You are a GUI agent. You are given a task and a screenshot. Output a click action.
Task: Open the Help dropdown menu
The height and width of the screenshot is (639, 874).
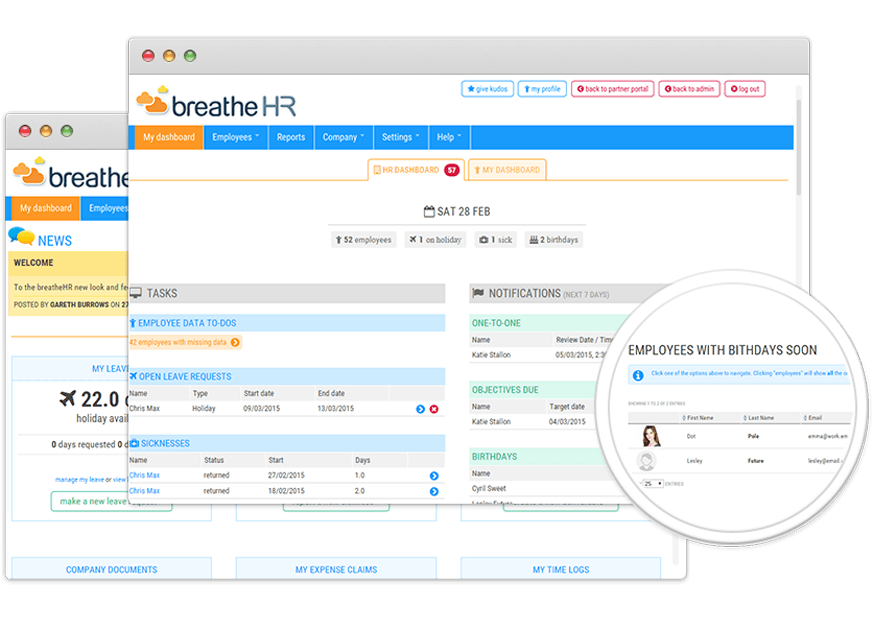(x=449, y=137)
